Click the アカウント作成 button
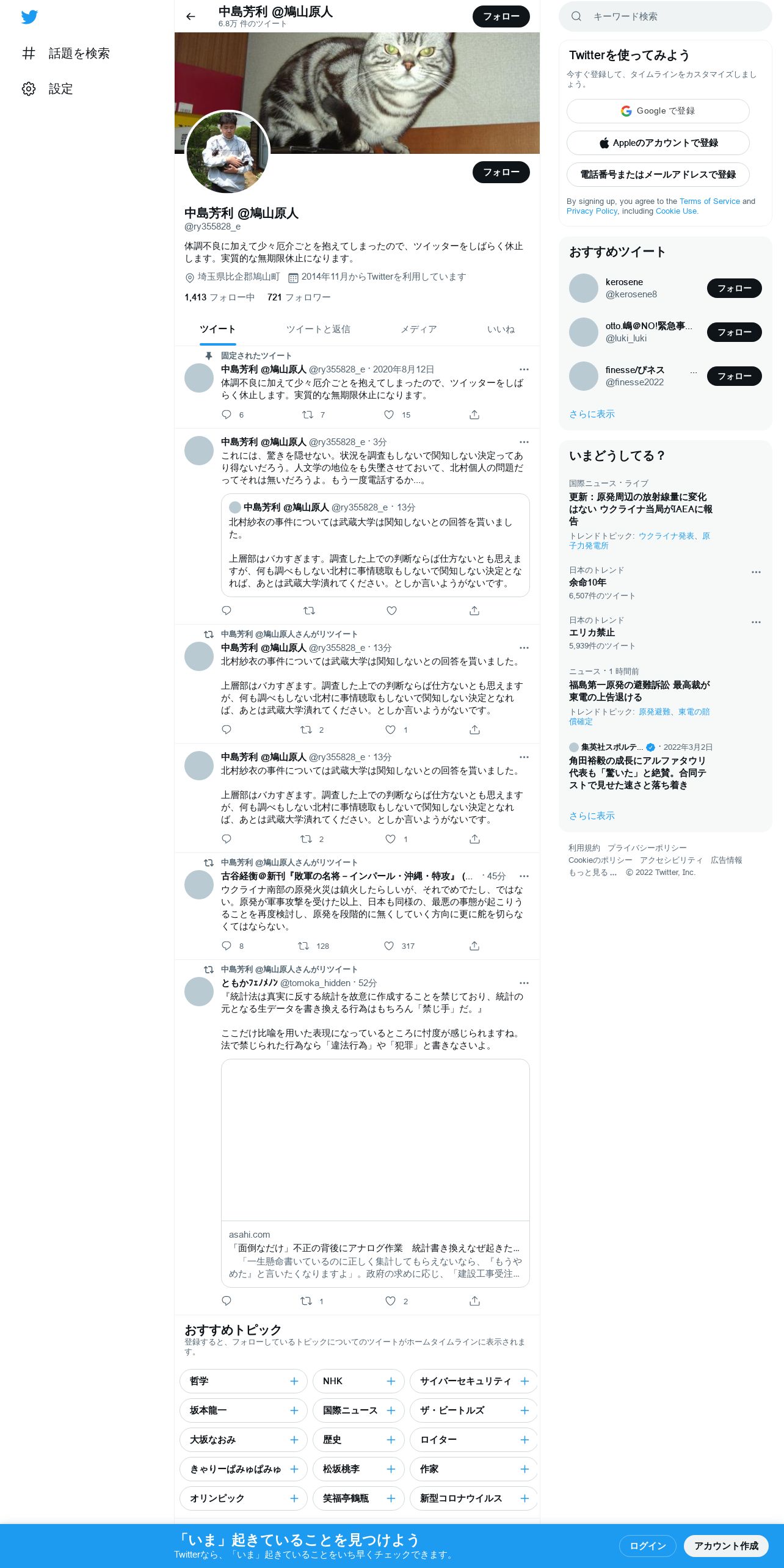This screenshot has width=784, height=1568. pos(726,1545)
